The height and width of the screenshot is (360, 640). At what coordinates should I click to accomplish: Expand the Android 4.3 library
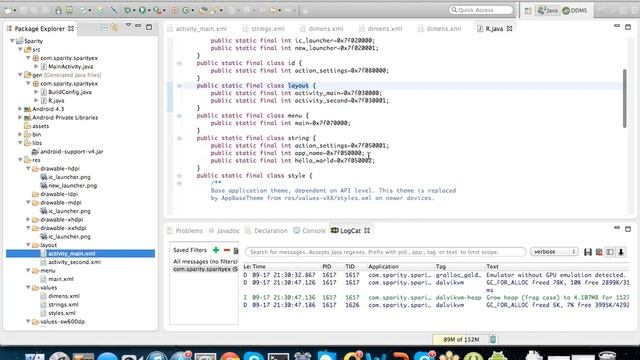(x=20, y=109)
